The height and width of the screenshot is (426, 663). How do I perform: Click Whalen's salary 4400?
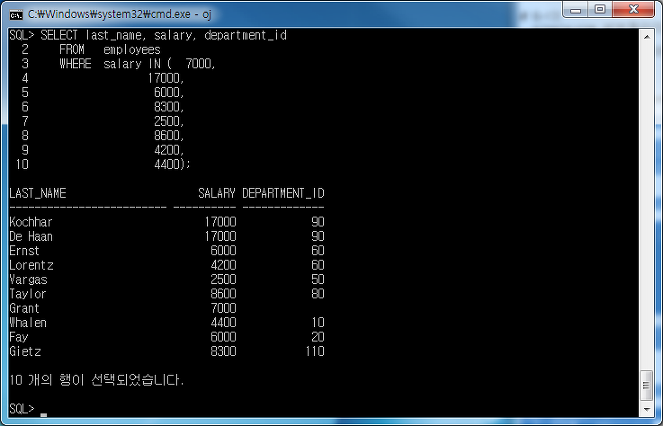coord(223,323)
